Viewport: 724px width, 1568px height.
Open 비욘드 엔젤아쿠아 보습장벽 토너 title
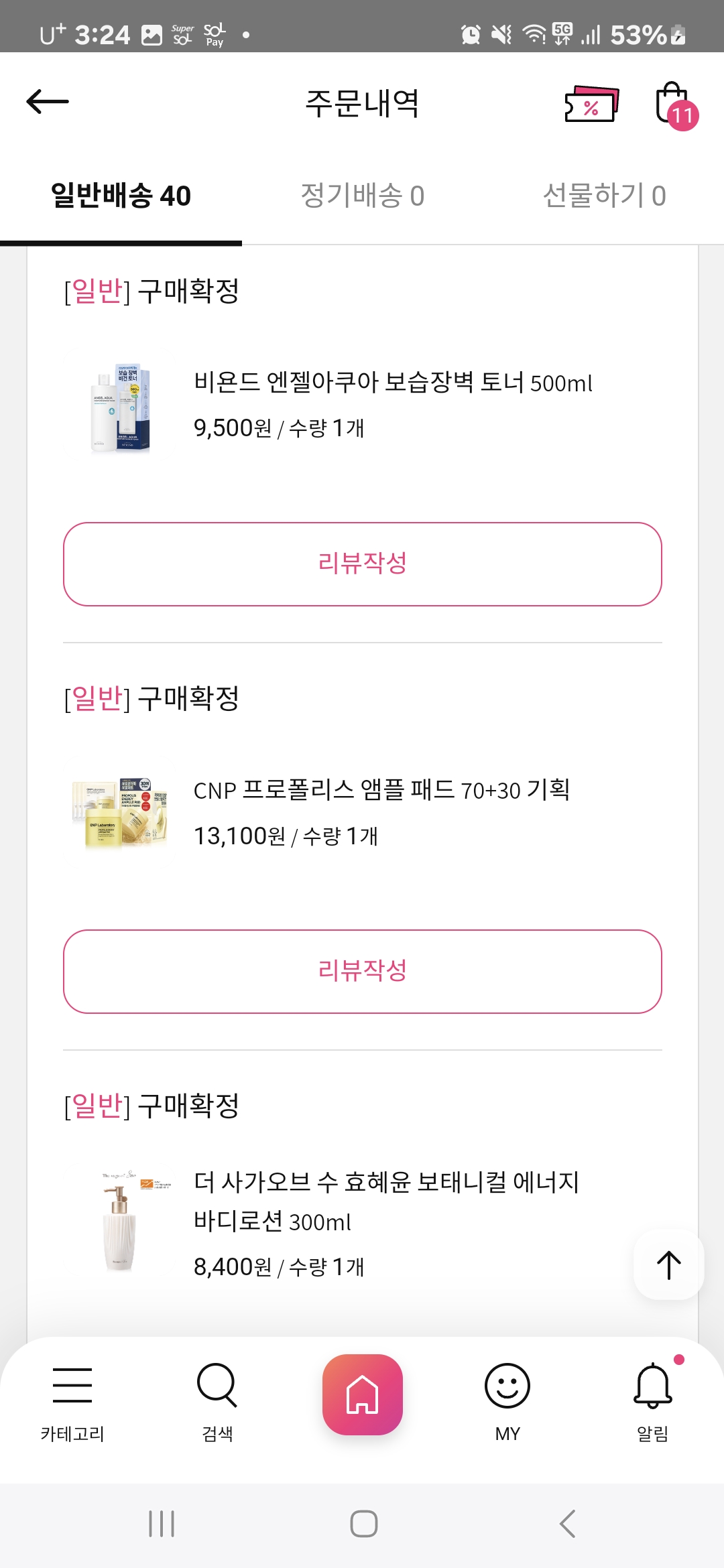[393, 383]
